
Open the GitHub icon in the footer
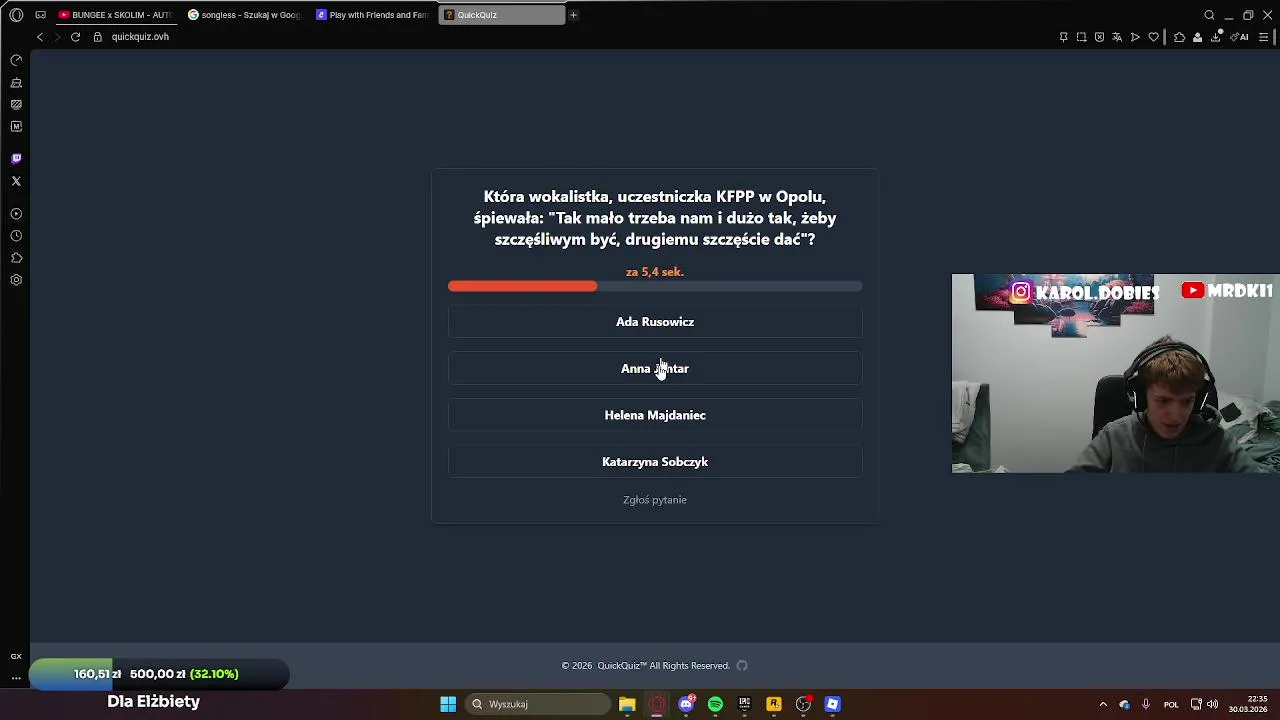coord(742,666)
